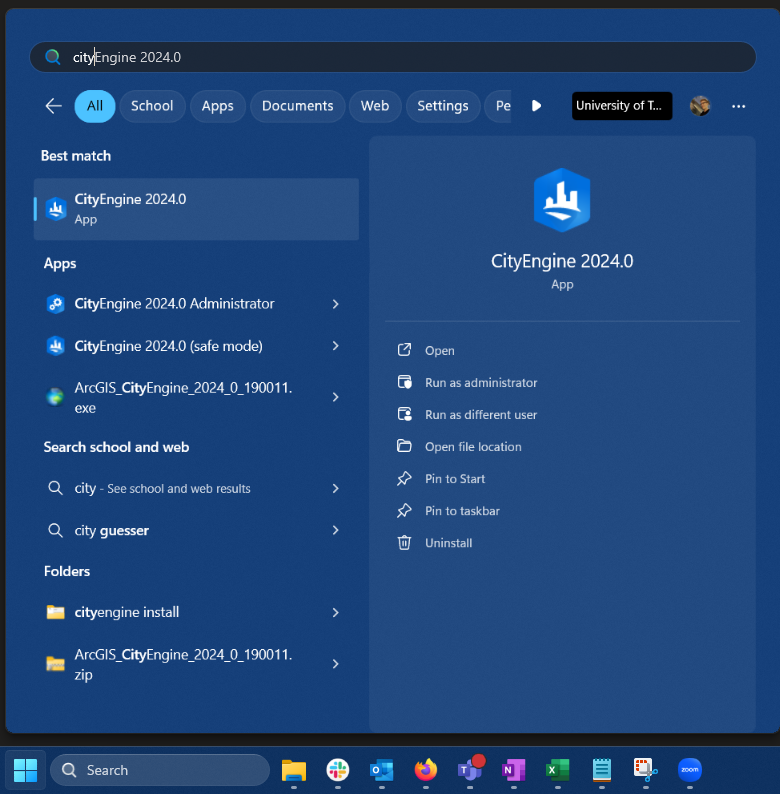Select the partially visible 'Pe' filter tab
780x794 pixels.
pyautogui.click(x=498, y=106)
